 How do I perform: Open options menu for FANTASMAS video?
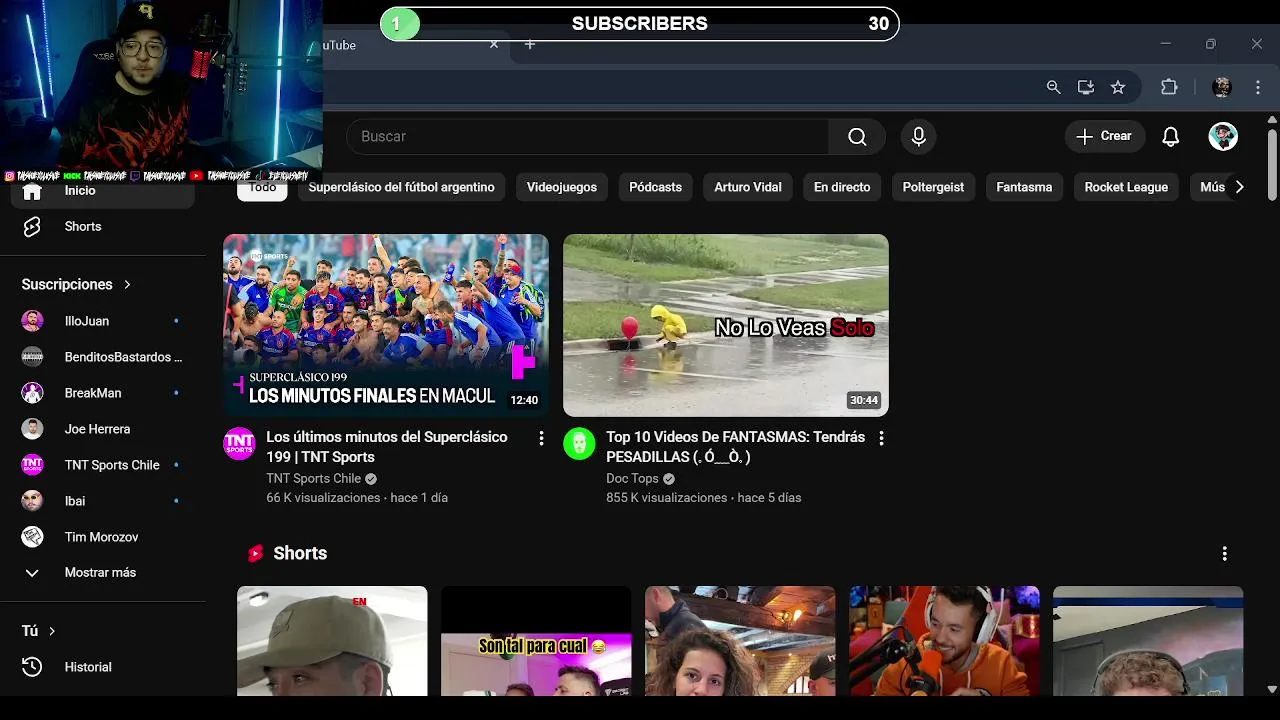tap(881, 438)
